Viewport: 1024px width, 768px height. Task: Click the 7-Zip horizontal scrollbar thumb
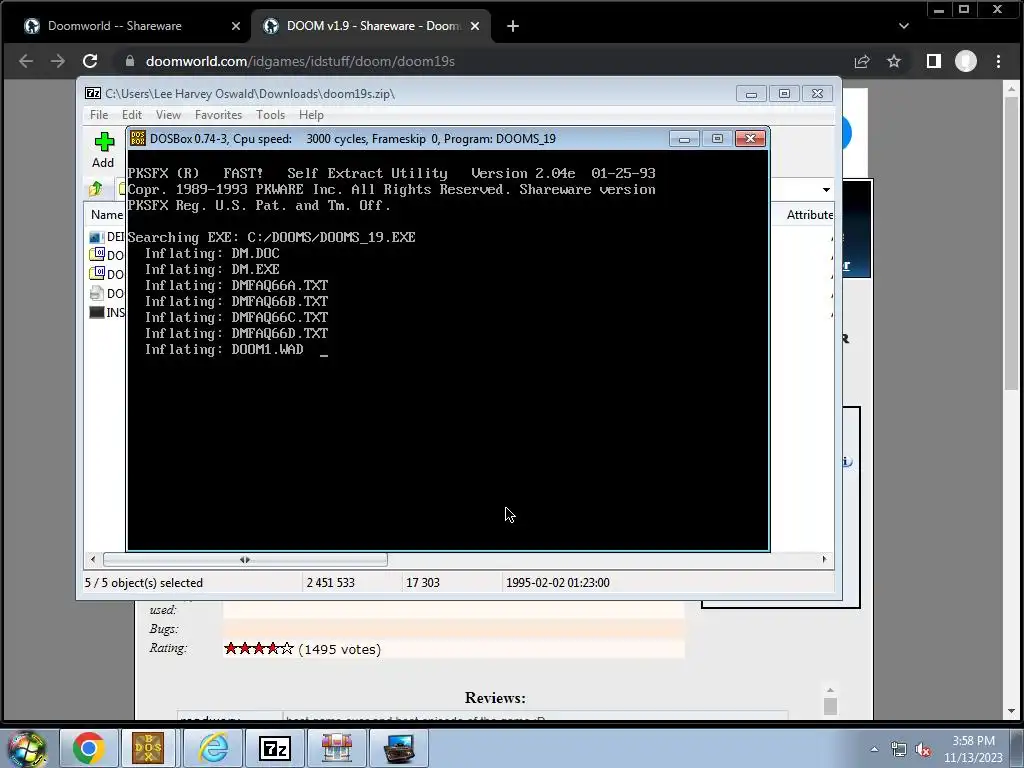tap(245, 559)
